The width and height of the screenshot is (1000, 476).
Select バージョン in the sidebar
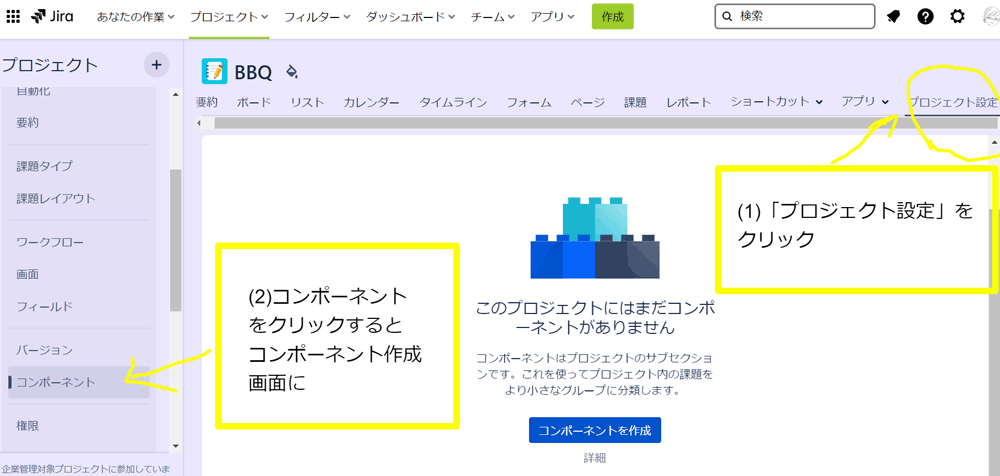coord(45,350)
